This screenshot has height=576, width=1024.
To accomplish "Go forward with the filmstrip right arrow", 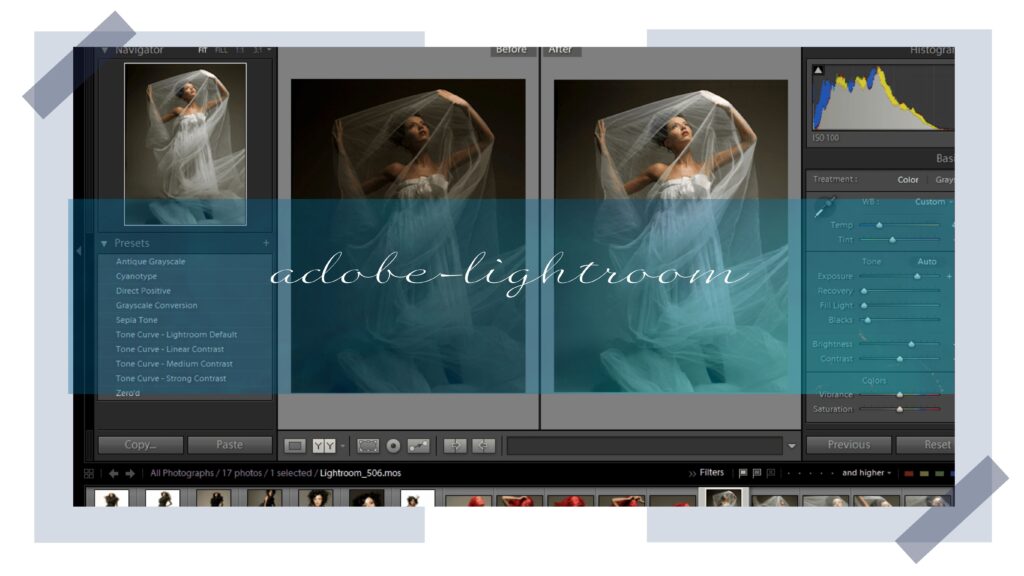I will (x=130, y=473).
